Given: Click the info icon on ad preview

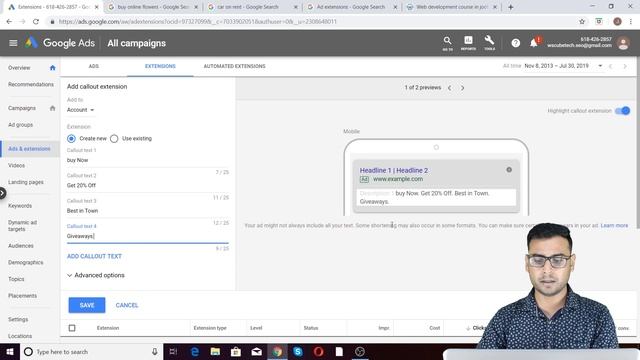Looking at the screenshot, I should coord(509,170).
